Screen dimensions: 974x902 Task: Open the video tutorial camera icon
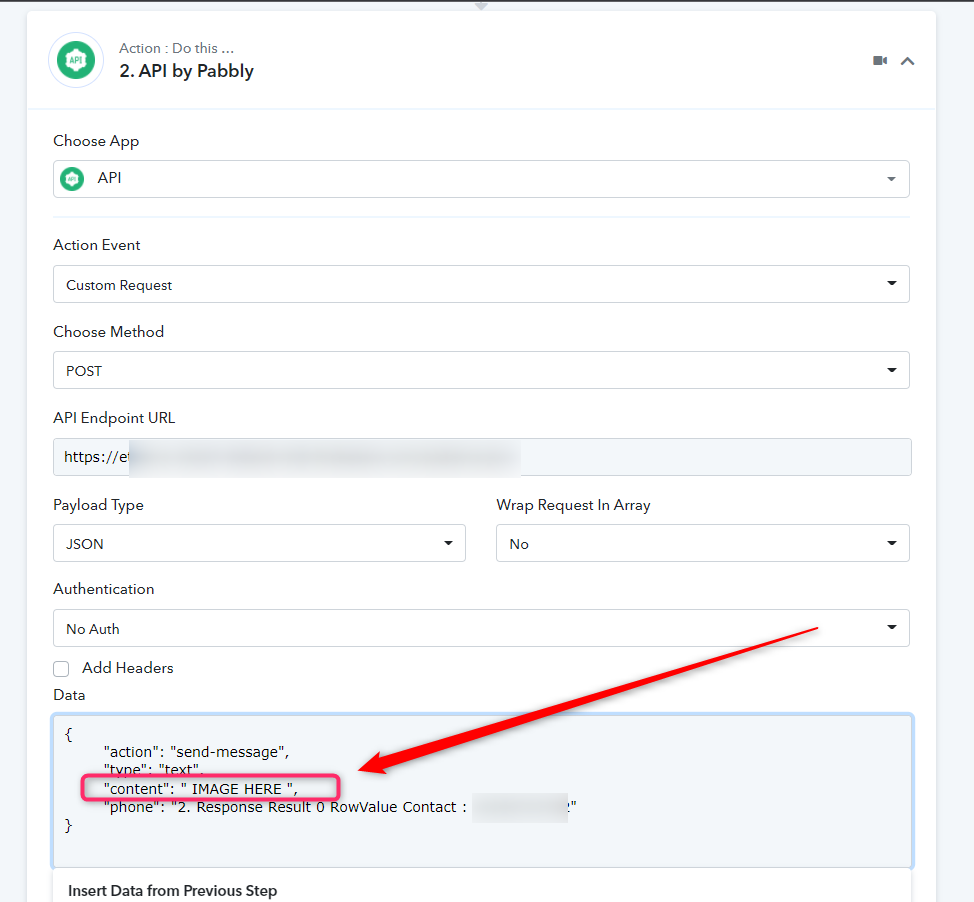pyautogui.click(x=880, y=60)
